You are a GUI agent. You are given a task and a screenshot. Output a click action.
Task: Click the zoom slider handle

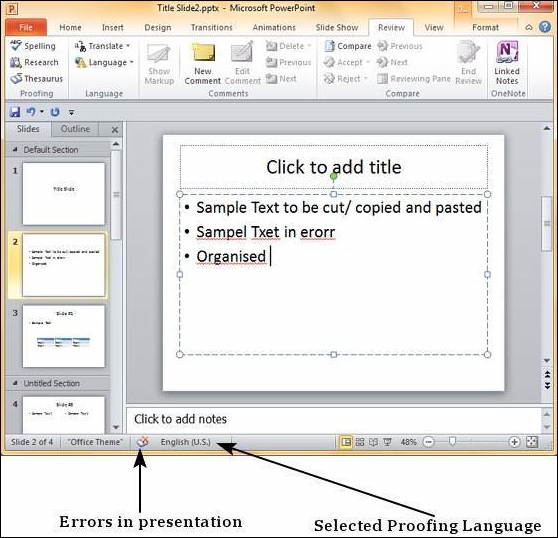pos(452,442)
